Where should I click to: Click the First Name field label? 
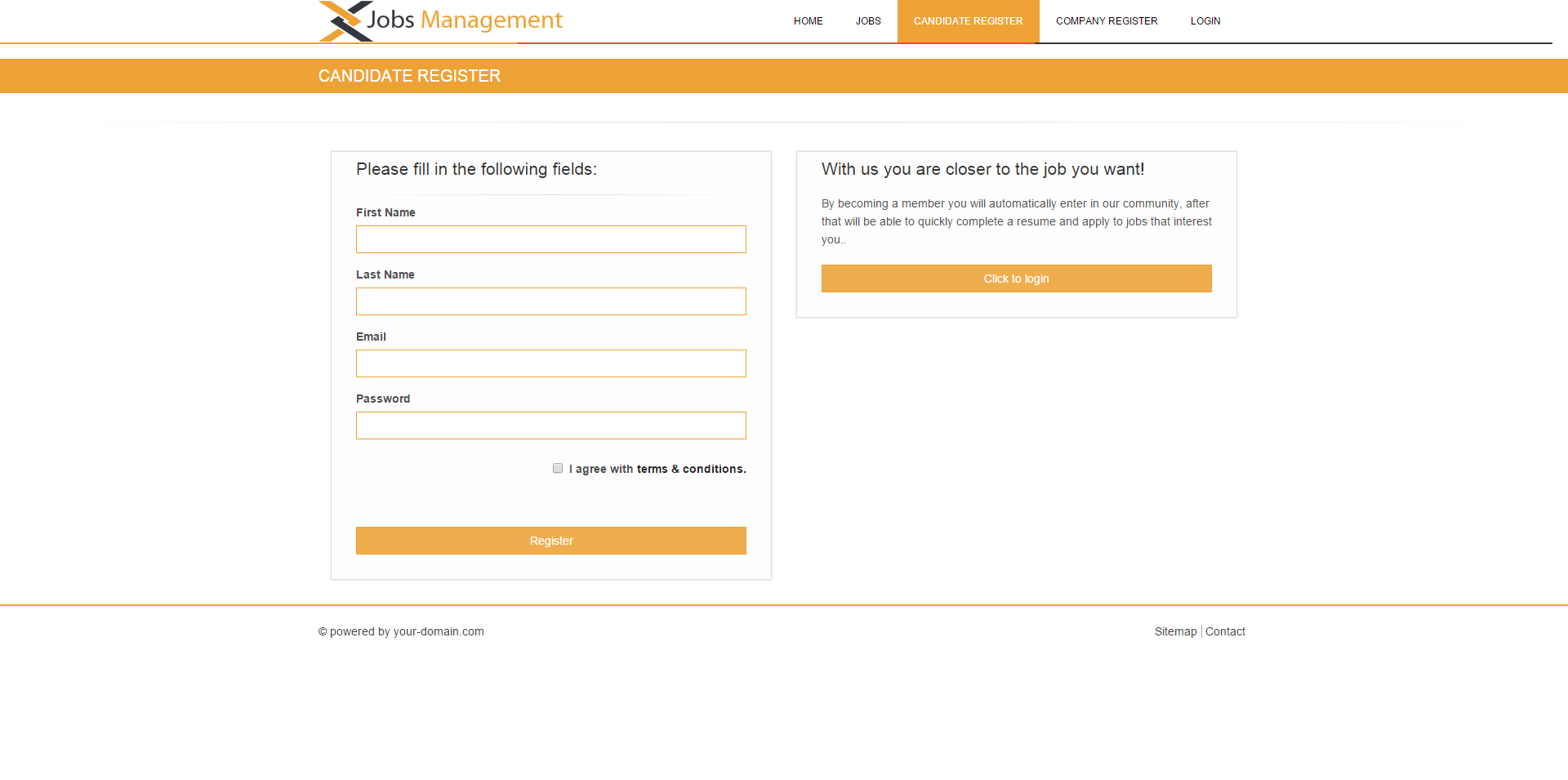pos(385,212)
